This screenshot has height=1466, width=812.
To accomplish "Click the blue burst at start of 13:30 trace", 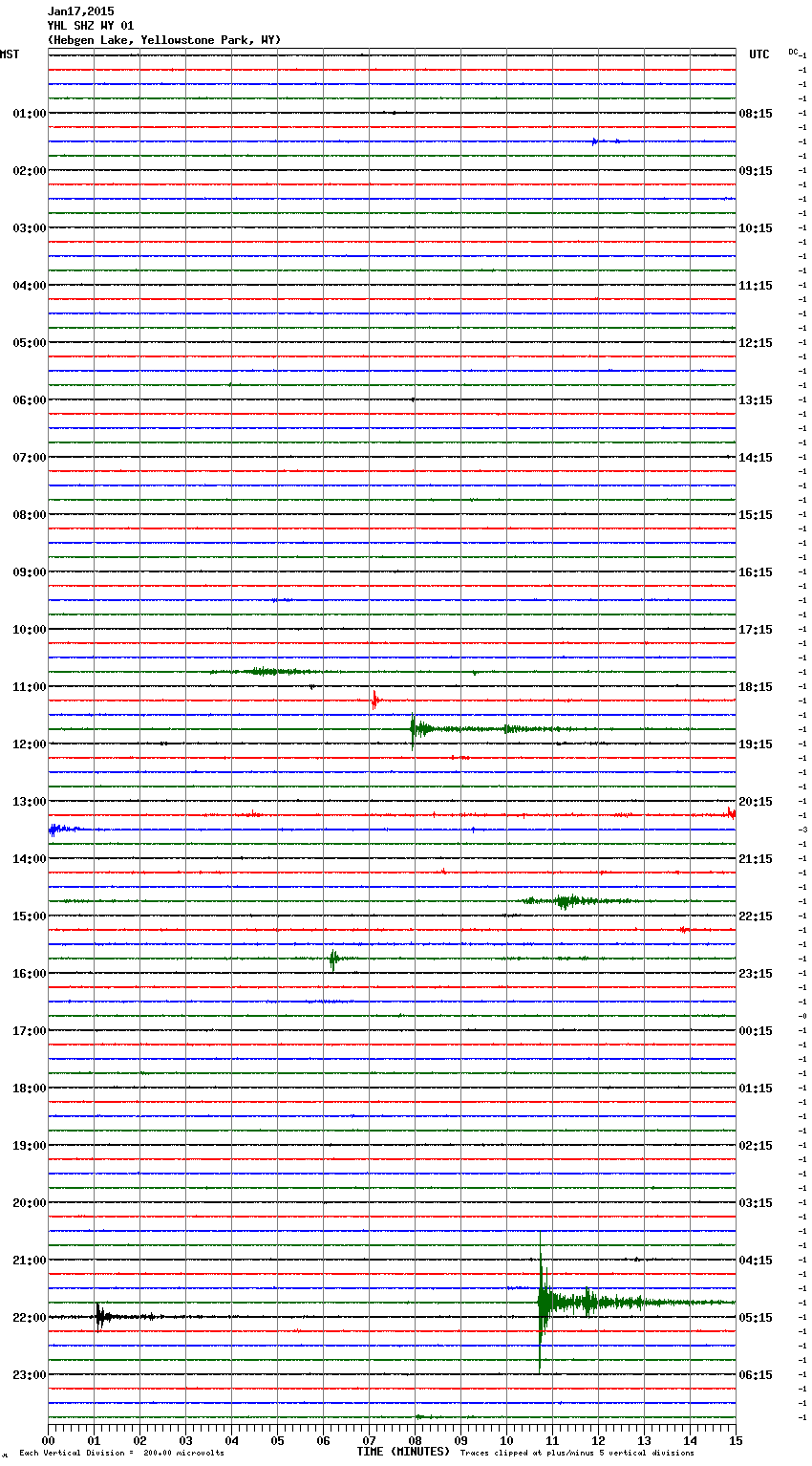I will (63, 830).
